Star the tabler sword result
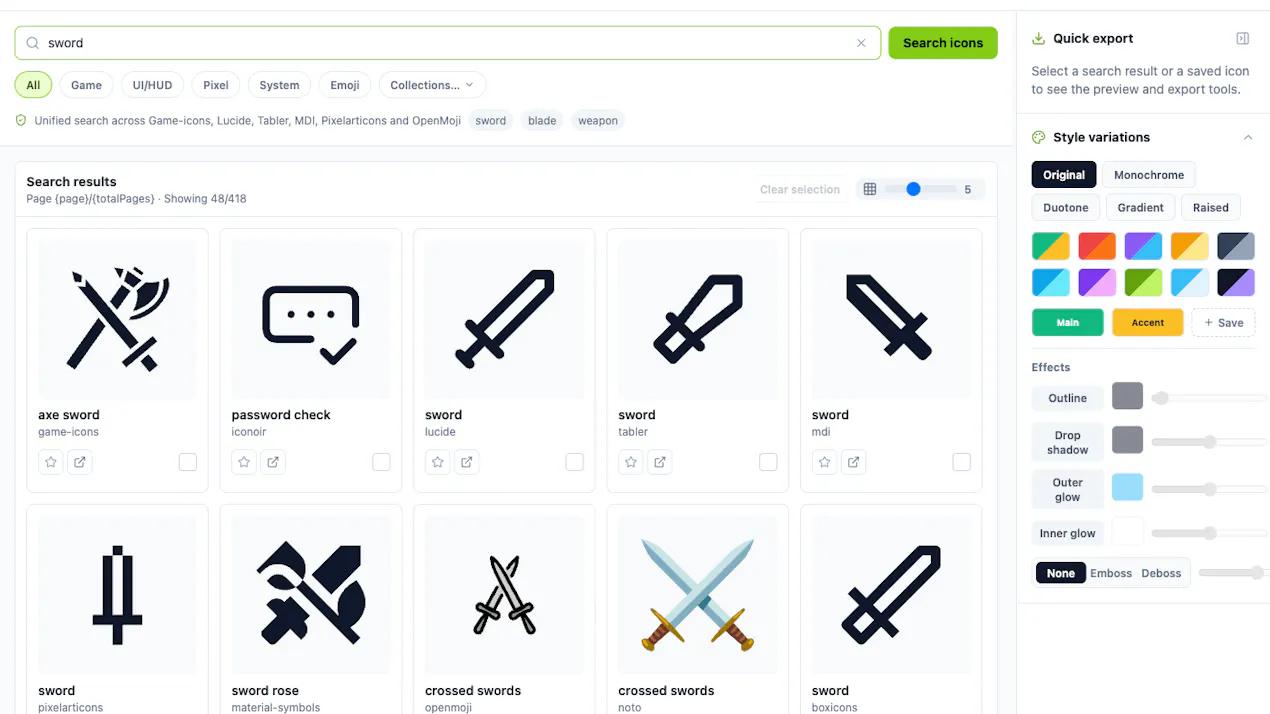Screen dimensions: 1270x714 [631, 462]
